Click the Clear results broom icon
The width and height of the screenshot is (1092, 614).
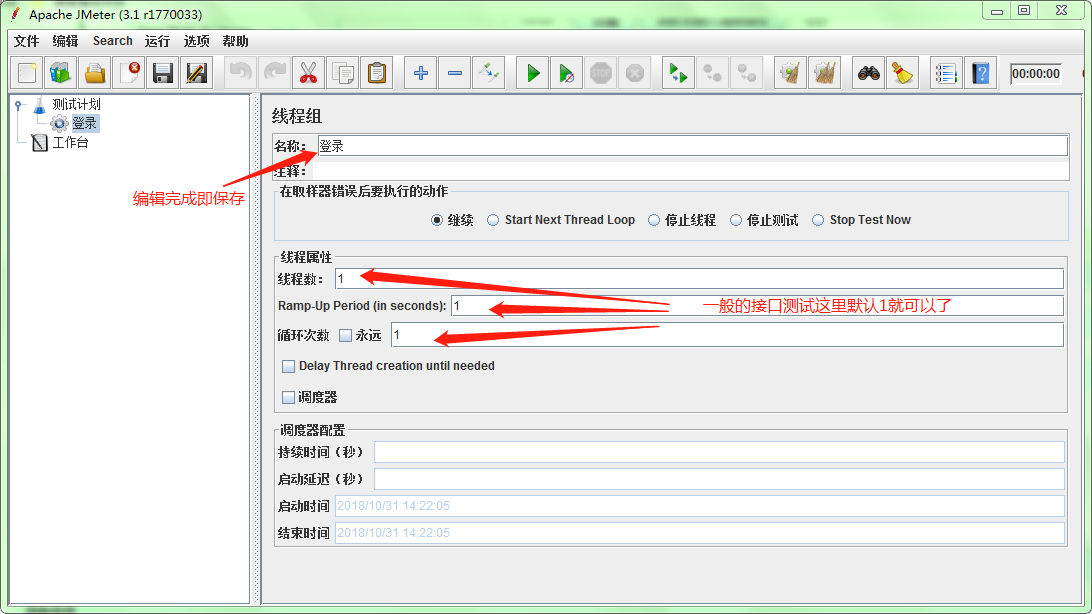point(790,73)
